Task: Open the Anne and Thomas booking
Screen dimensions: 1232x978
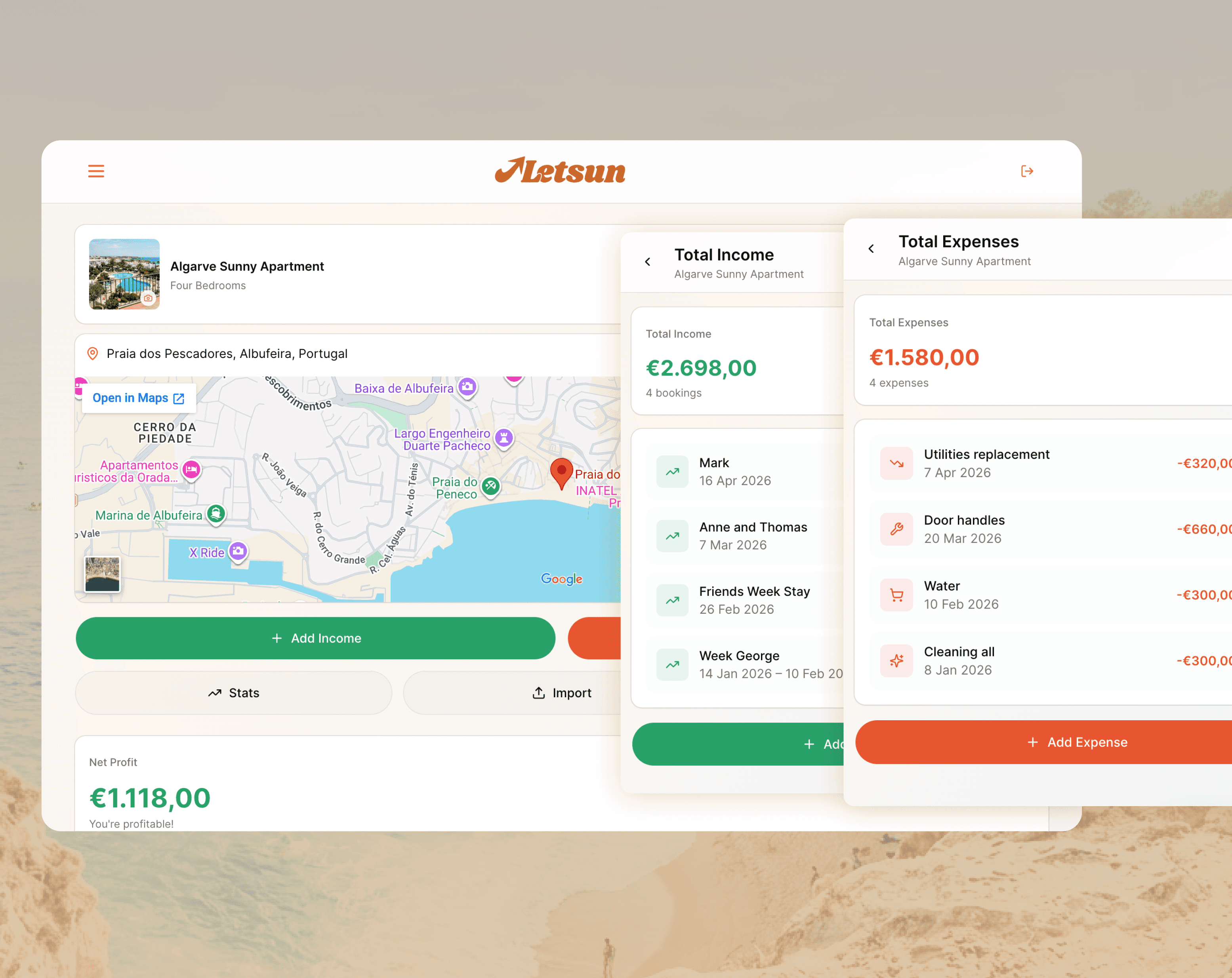Action: (x=743, y=536)
